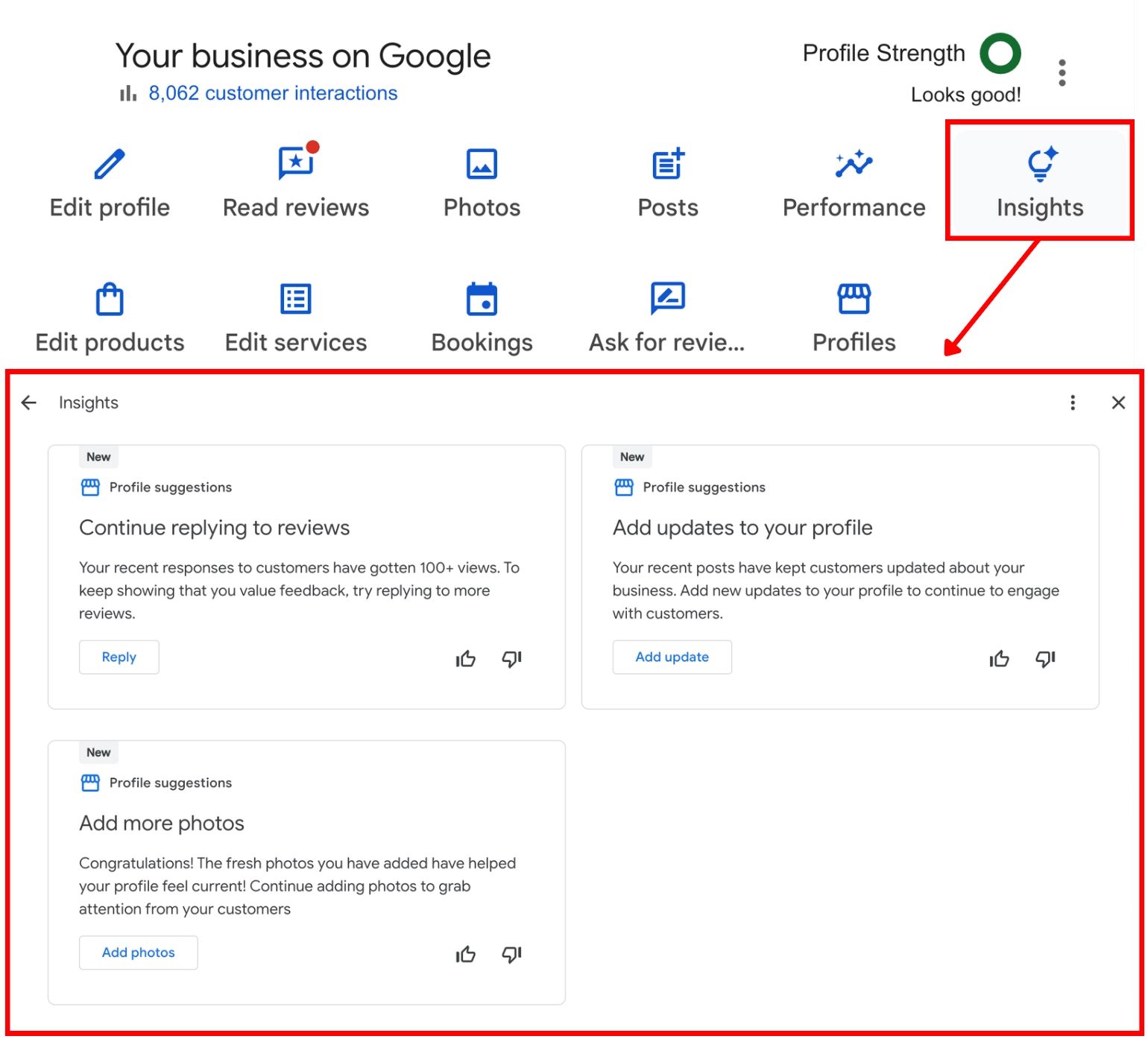This screenshot has height=1042, width=1148.
Task: Dislike the Add updates to your profile suggestion
Action: [1046, 659]
